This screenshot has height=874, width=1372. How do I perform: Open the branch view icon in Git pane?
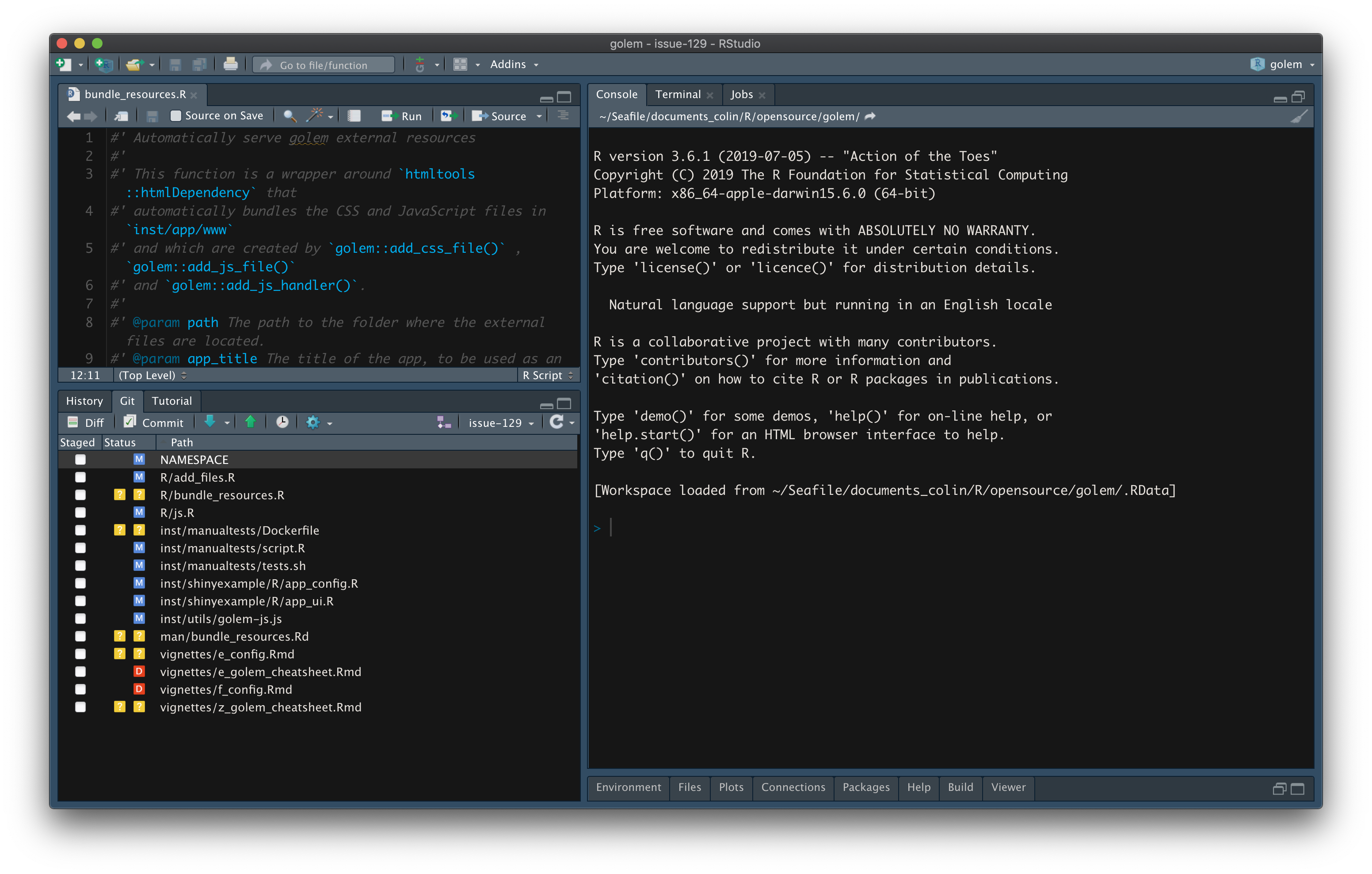click(x=444, y=422)
